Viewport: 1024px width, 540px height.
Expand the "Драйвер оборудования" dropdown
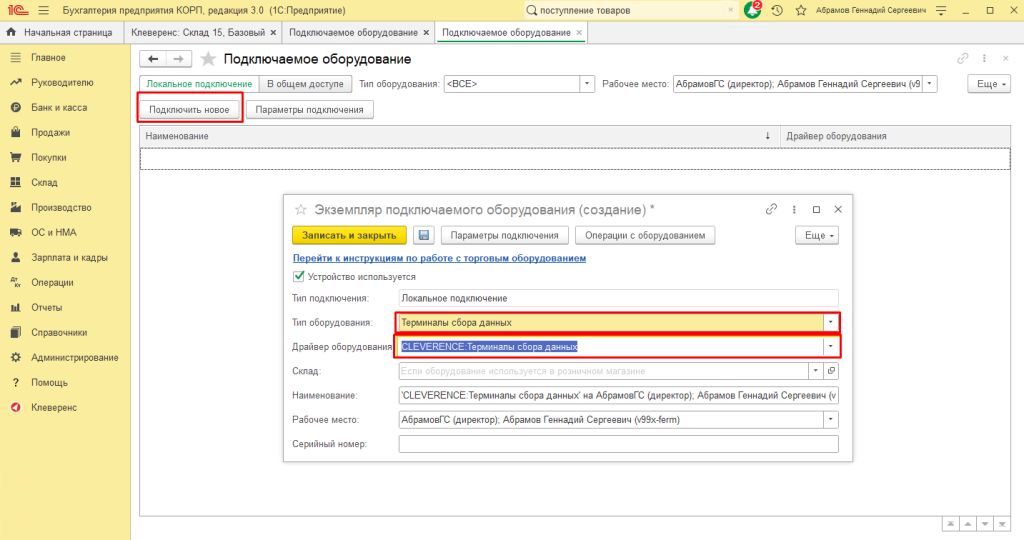tap(830, 346)
